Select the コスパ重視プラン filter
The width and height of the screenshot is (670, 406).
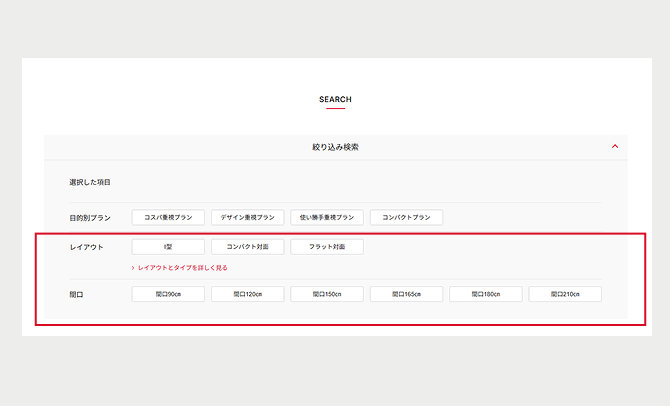(168, 217)
